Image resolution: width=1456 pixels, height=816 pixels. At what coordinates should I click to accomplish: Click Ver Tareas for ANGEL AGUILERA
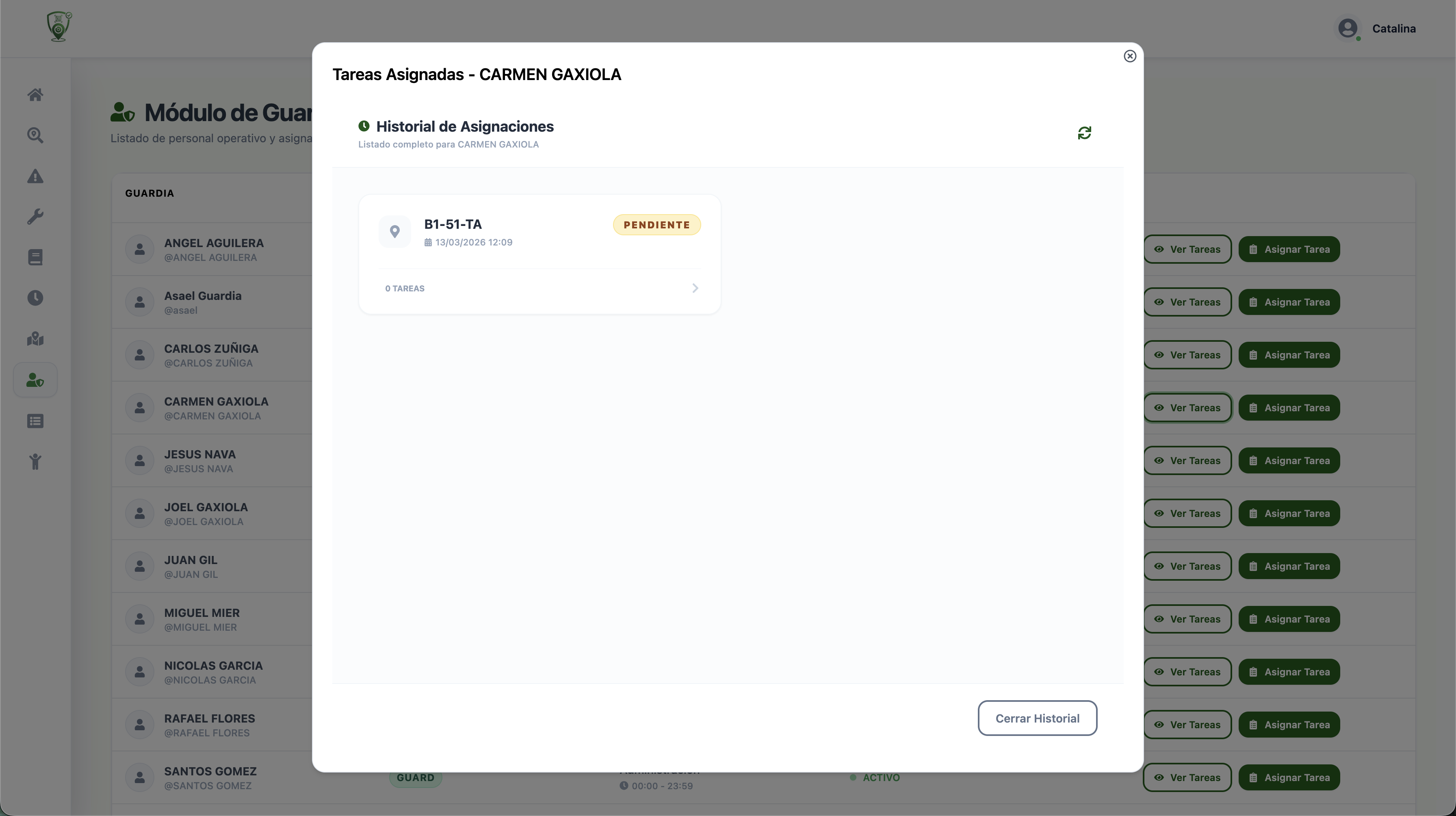click(x=1187, y=250)
